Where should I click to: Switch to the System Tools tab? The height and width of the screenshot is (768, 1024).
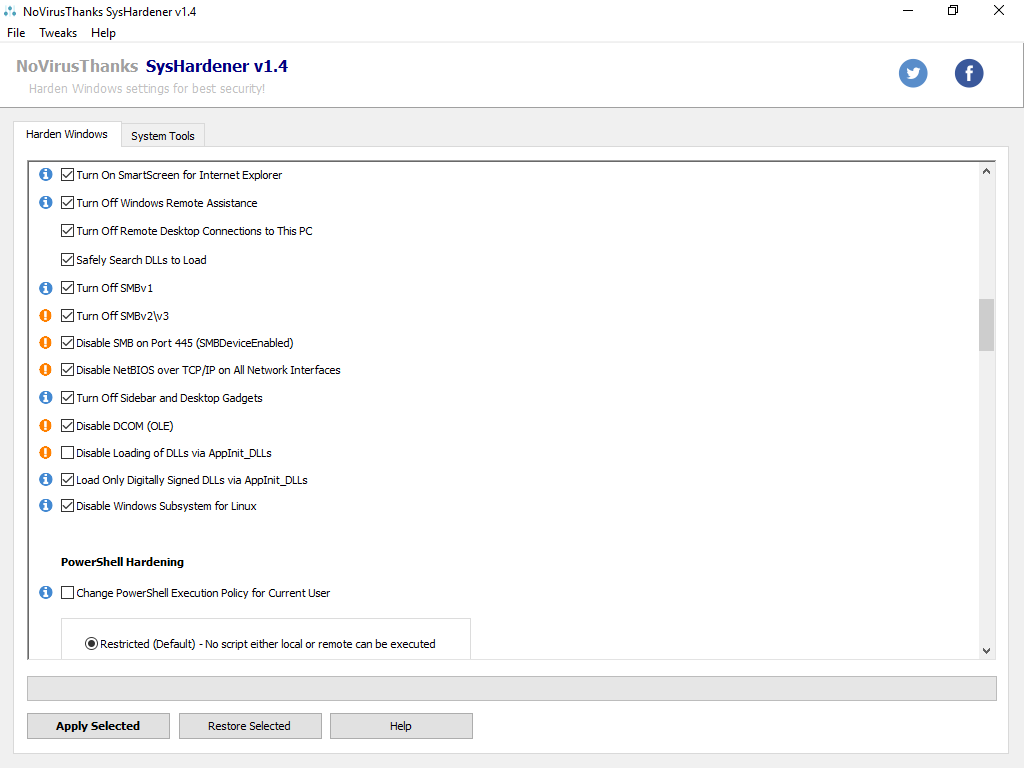pos(163,136)
